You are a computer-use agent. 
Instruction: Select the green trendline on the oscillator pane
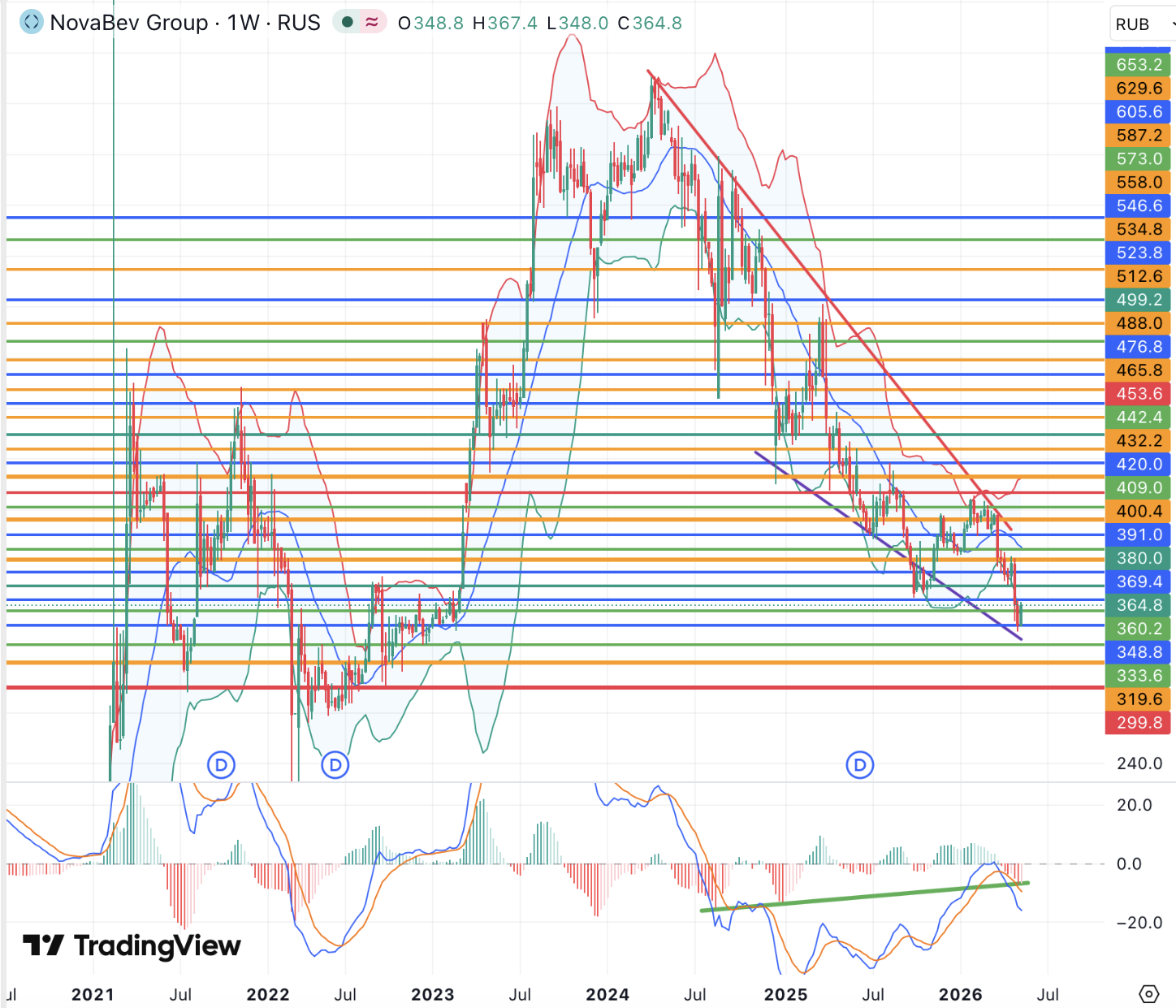pos(864,897)
